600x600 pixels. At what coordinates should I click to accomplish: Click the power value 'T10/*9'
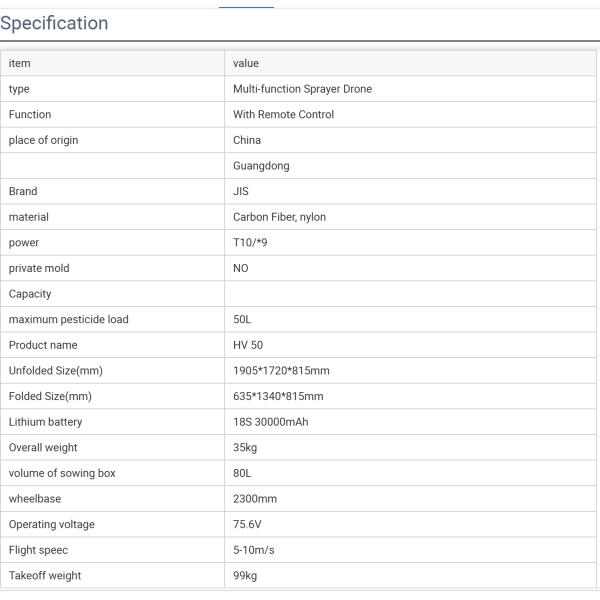pos(250,243)
